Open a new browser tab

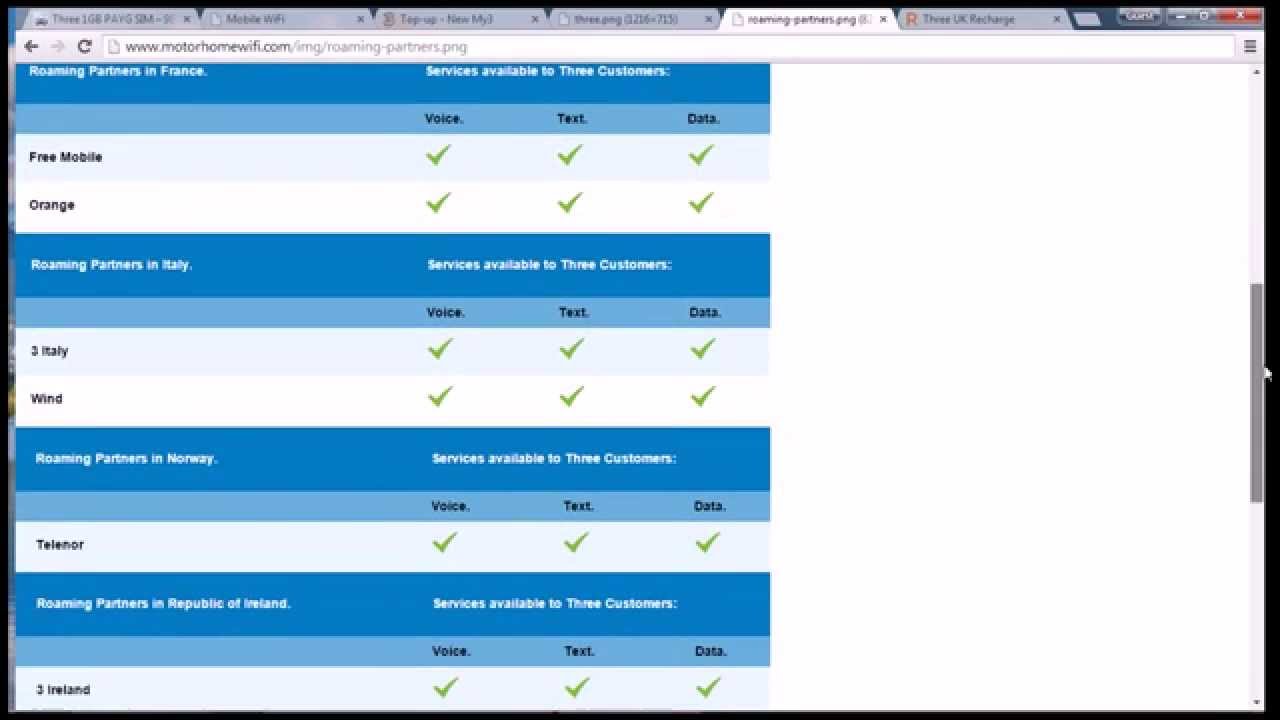coord(1087,19)
